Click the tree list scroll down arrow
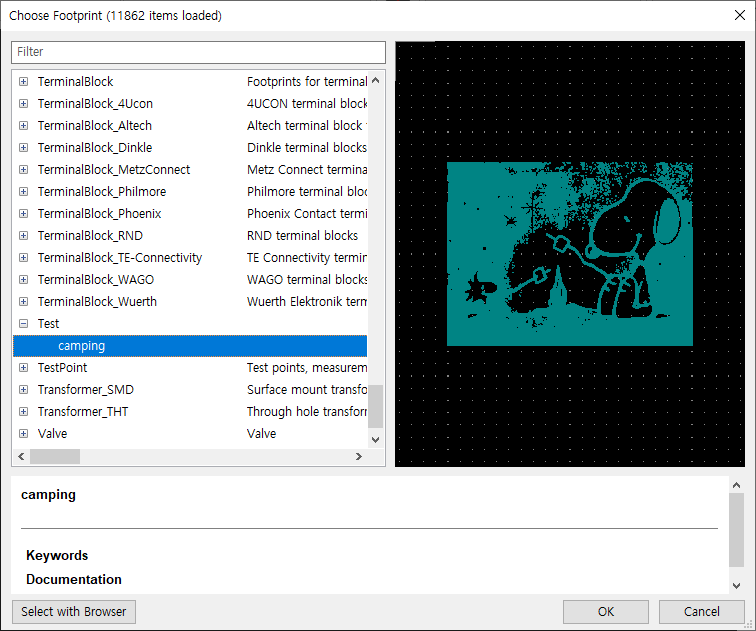 376,440
